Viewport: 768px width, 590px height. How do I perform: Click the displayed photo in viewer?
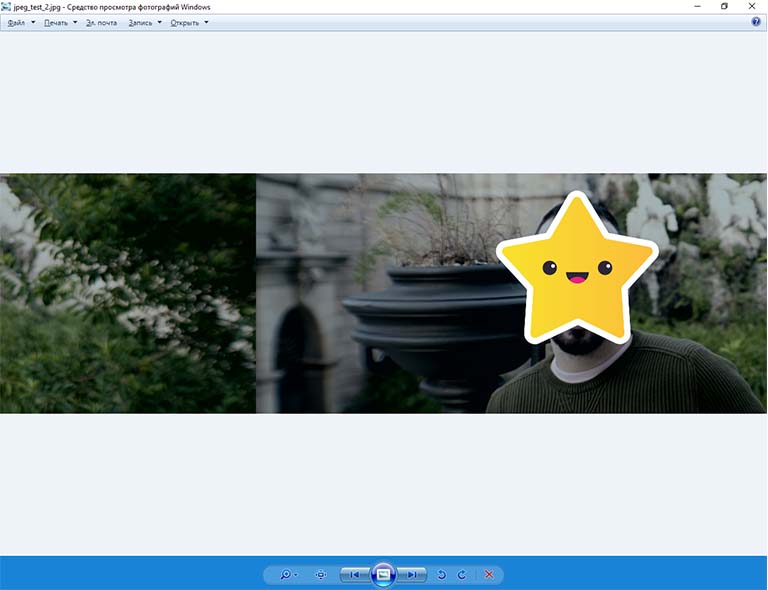point(383,293)
